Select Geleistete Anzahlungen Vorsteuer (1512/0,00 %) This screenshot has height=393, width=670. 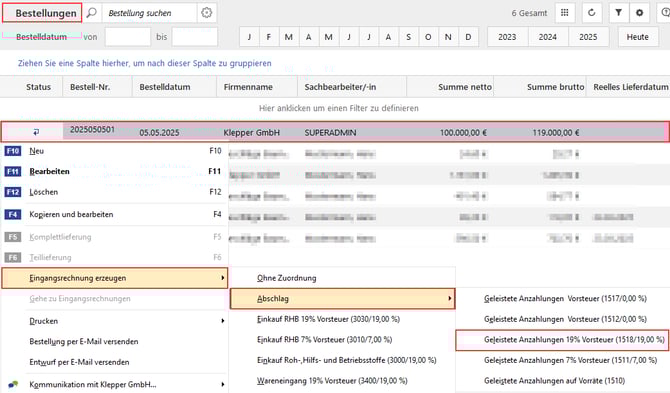[x=562, y=319]
